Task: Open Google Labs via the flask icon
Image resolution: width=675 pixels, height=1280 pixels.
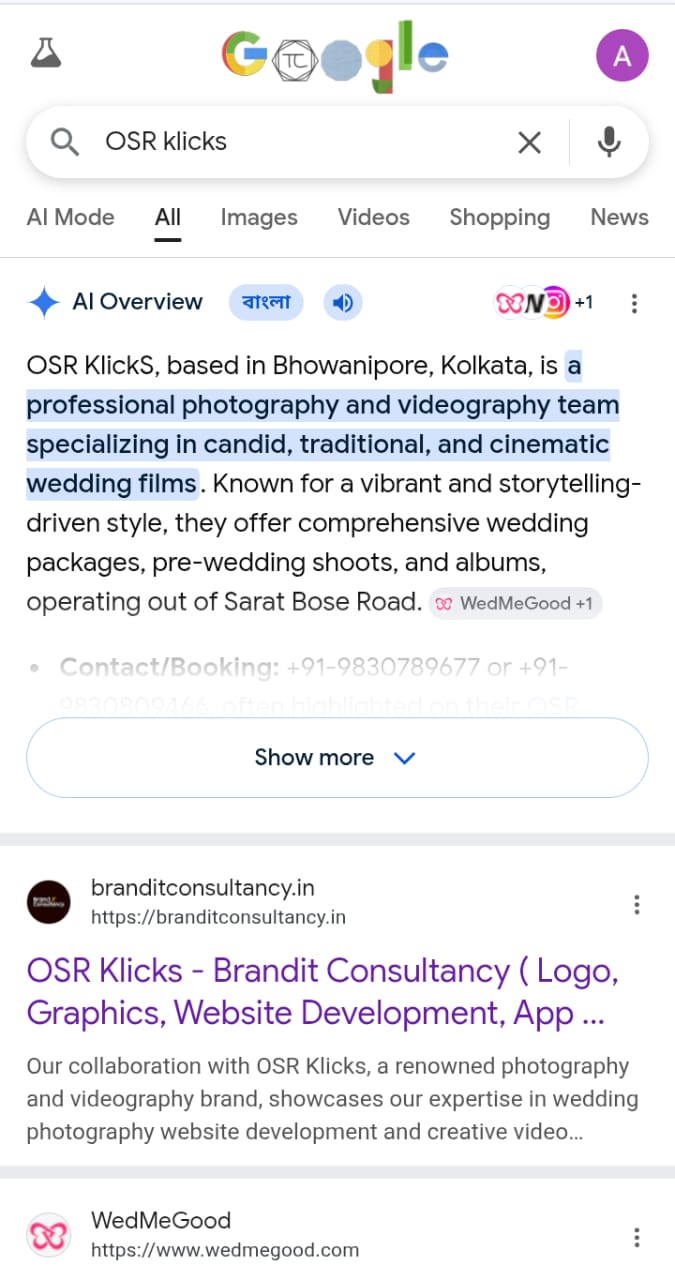Action: 47,54
